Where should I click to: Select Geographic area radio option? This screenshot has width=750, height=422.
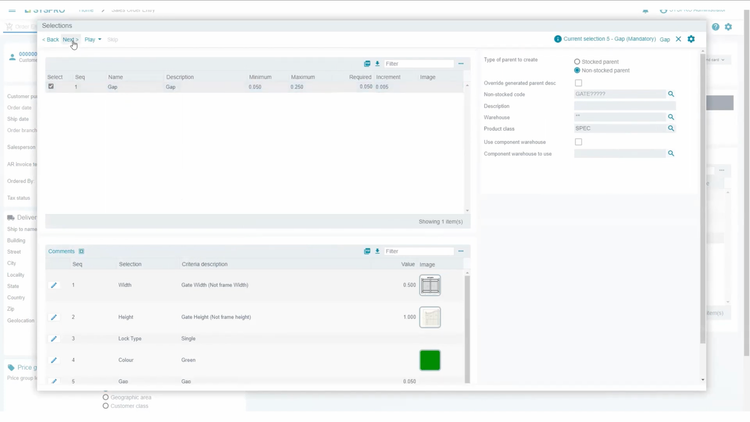pos(106,397)
